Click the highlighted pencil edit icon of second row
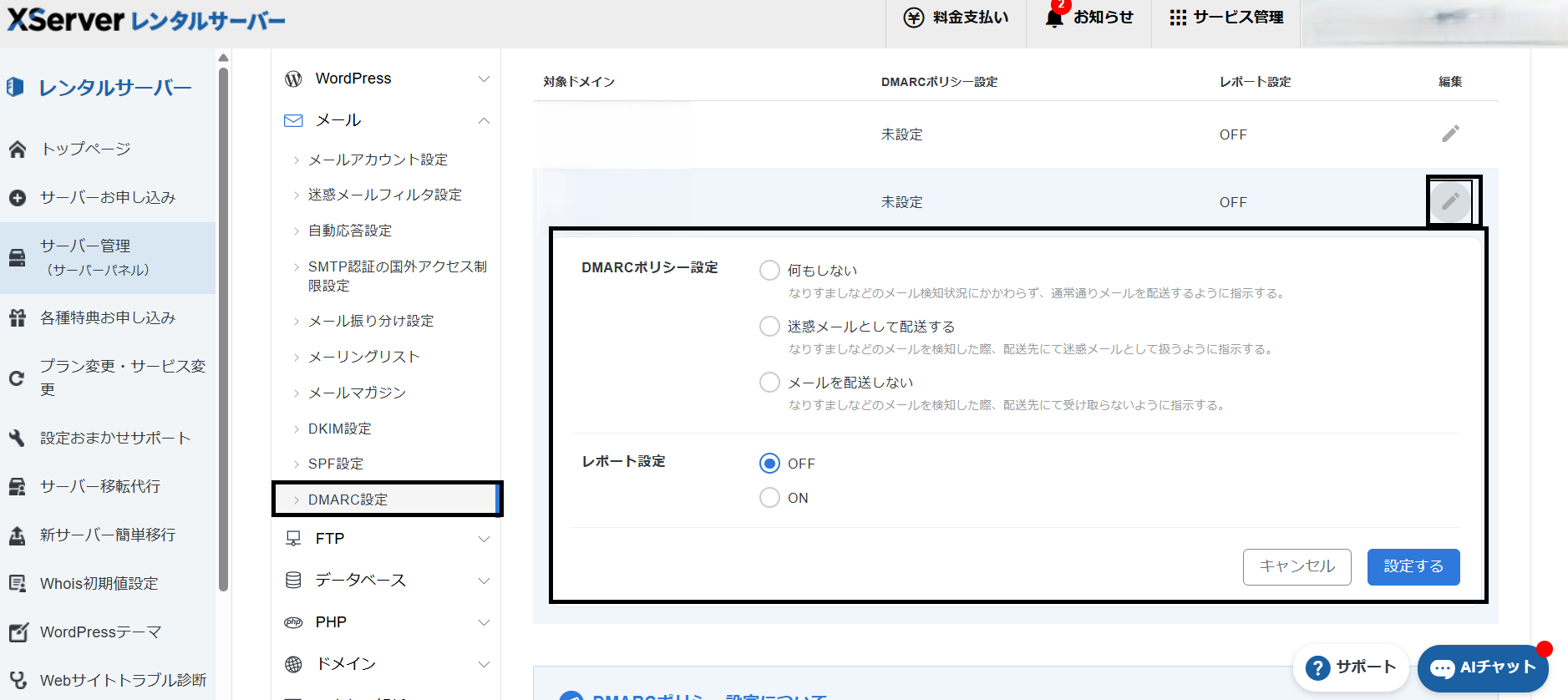Screen dimensions: 1568x700 click(x=1451, y=201)
